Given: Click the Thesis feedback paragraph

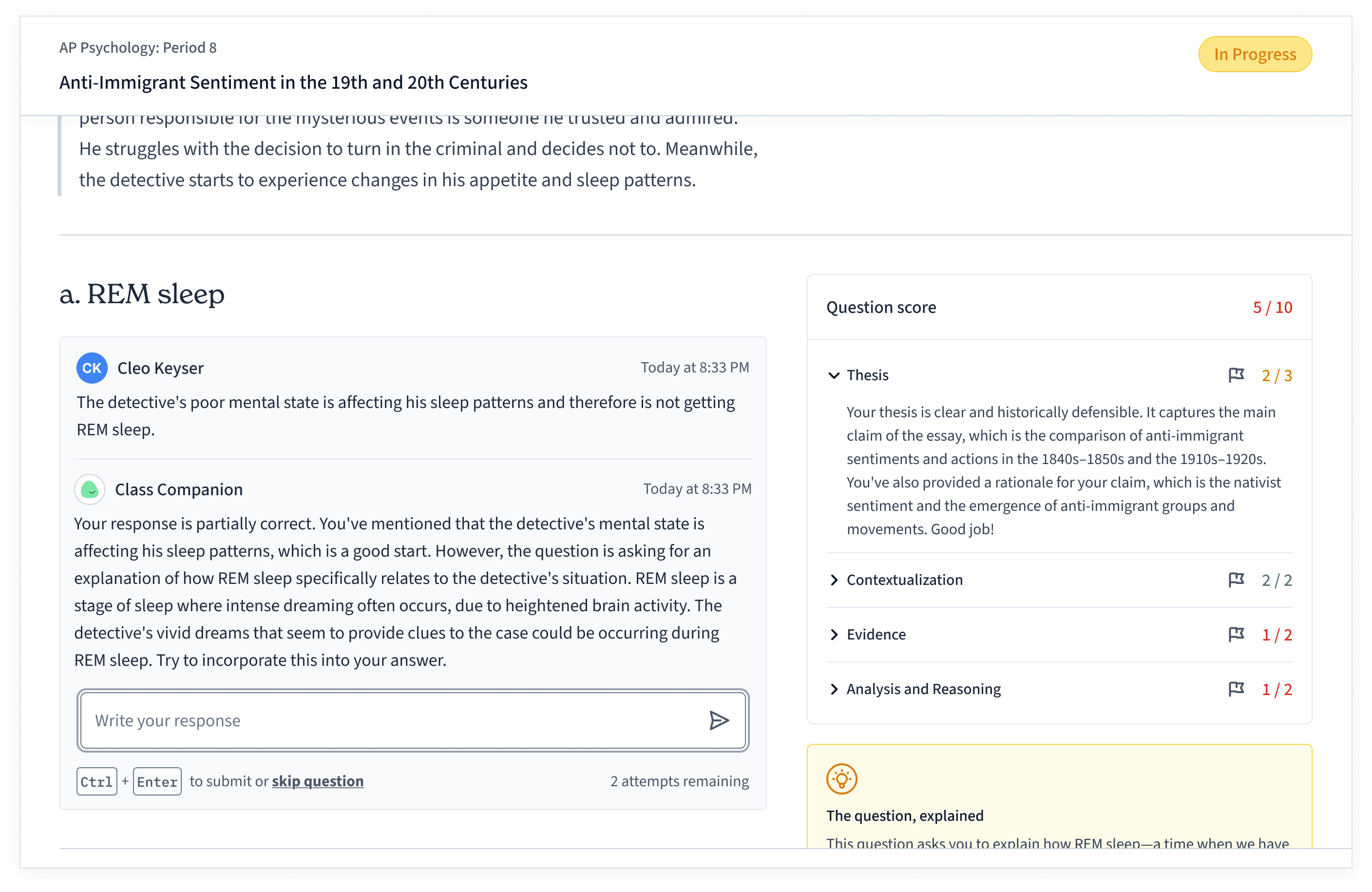Looking at the screenshot, I should pos(1064,470).
